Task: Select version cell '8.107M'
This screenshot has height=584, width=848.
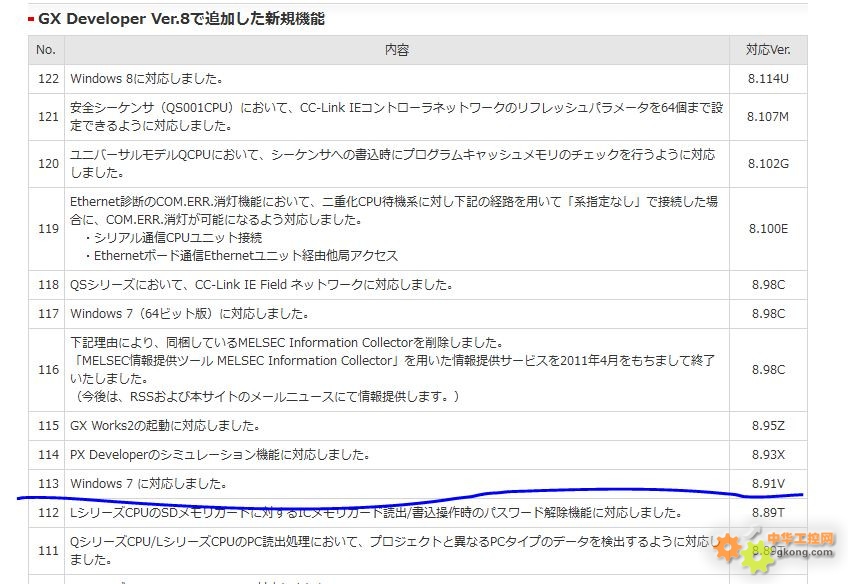Action: [768, 117]
